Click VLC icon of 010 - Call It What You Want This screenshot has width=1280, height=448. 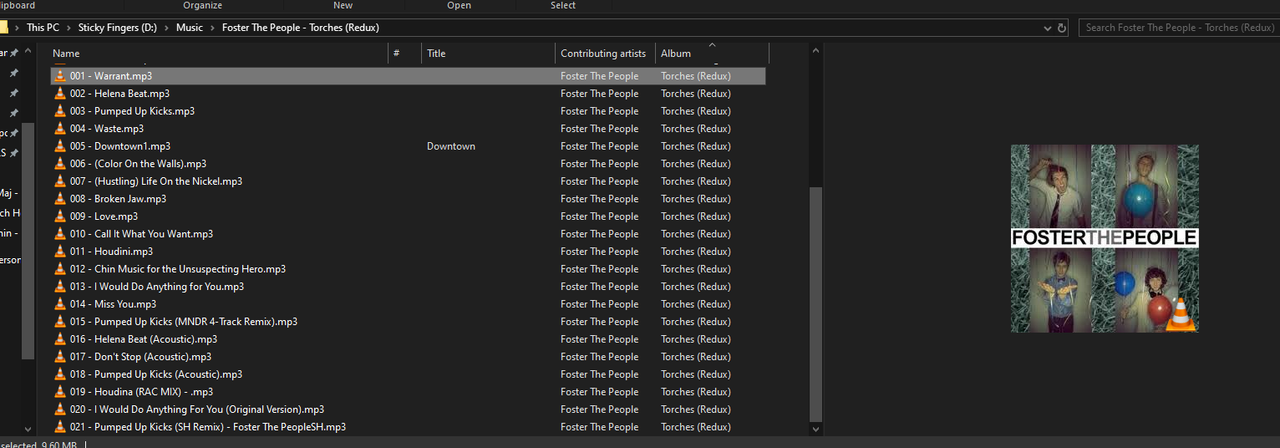point(60,234)
